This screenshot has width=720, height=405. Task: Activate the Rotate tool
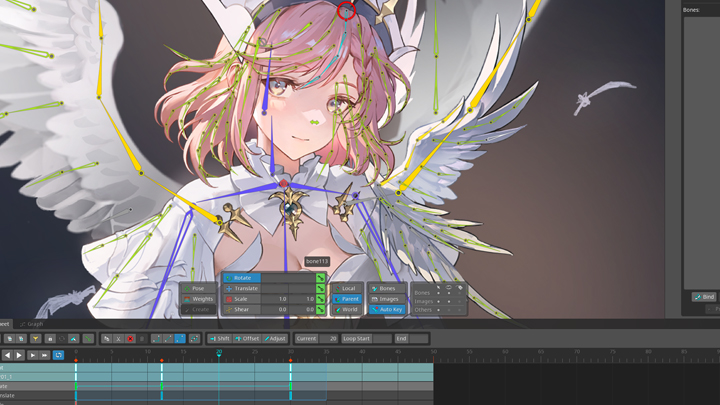[242, 278]
